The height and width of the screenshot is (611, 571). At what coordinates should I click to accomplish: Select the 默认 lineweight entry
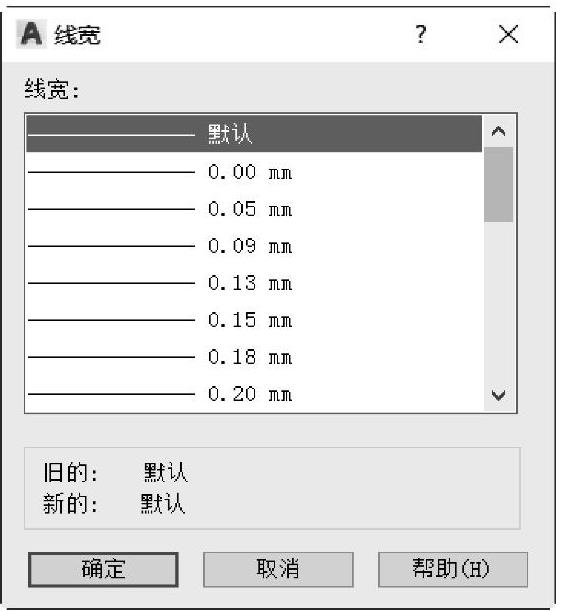254,134
